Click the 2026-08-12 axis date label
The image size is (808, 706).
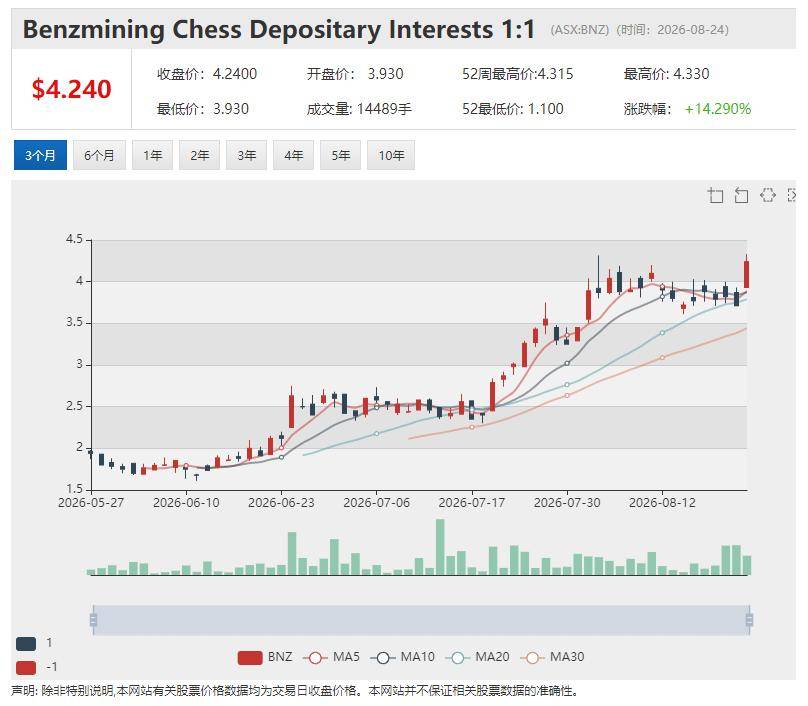click(x=663, y=502)
